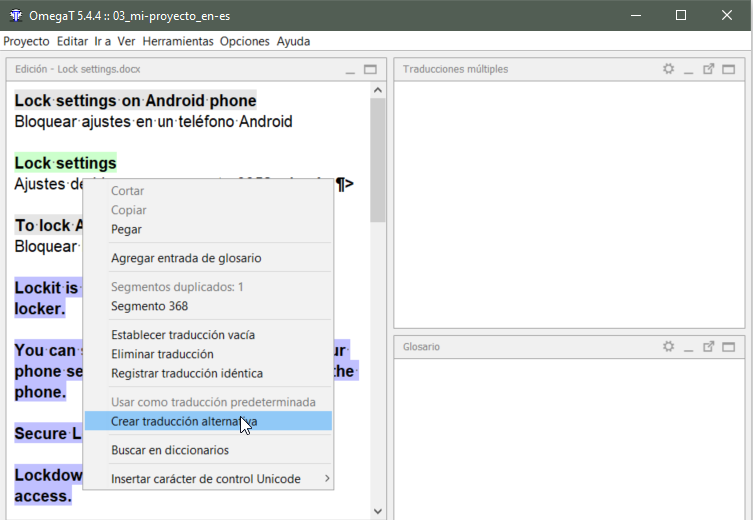Choose Establecer traducción vacía
This screenshot has width=753, height=520.
coord(208,335)
